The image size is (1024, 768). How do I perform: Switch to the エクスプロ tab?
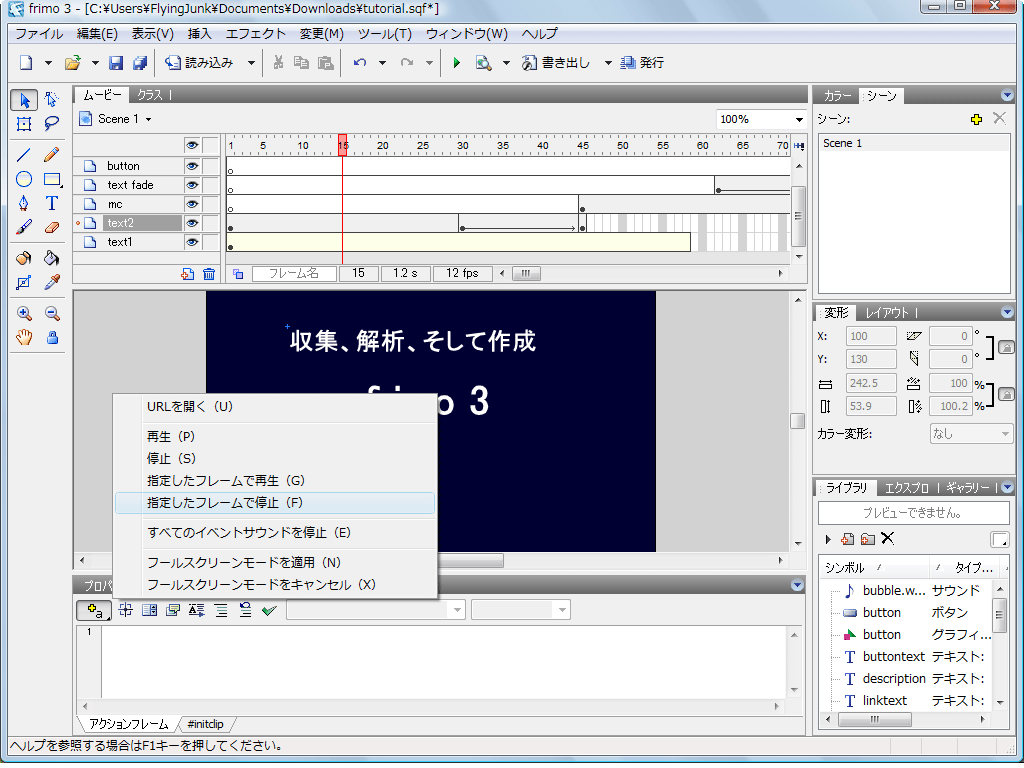click(x=906, y=488)
